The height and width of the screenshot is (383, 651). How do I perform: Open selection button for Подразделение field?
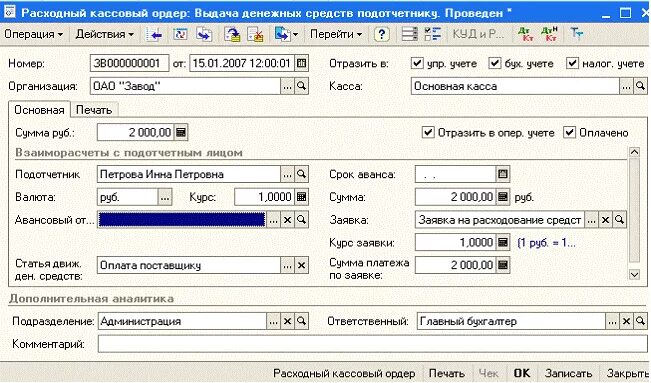(x=273, y=321)
